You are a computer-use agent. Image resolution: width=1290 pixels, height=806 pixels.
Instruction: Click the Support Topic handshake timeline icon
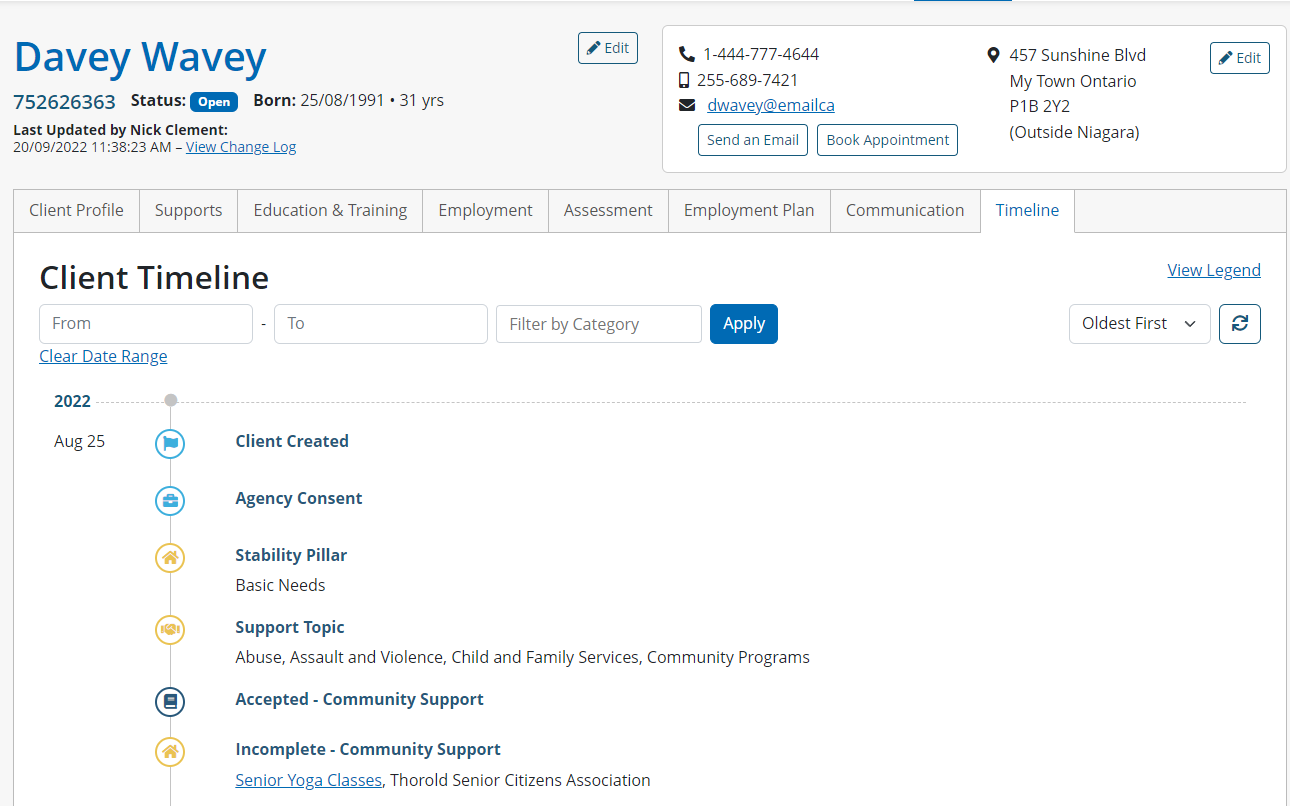(x=170, y=629)
